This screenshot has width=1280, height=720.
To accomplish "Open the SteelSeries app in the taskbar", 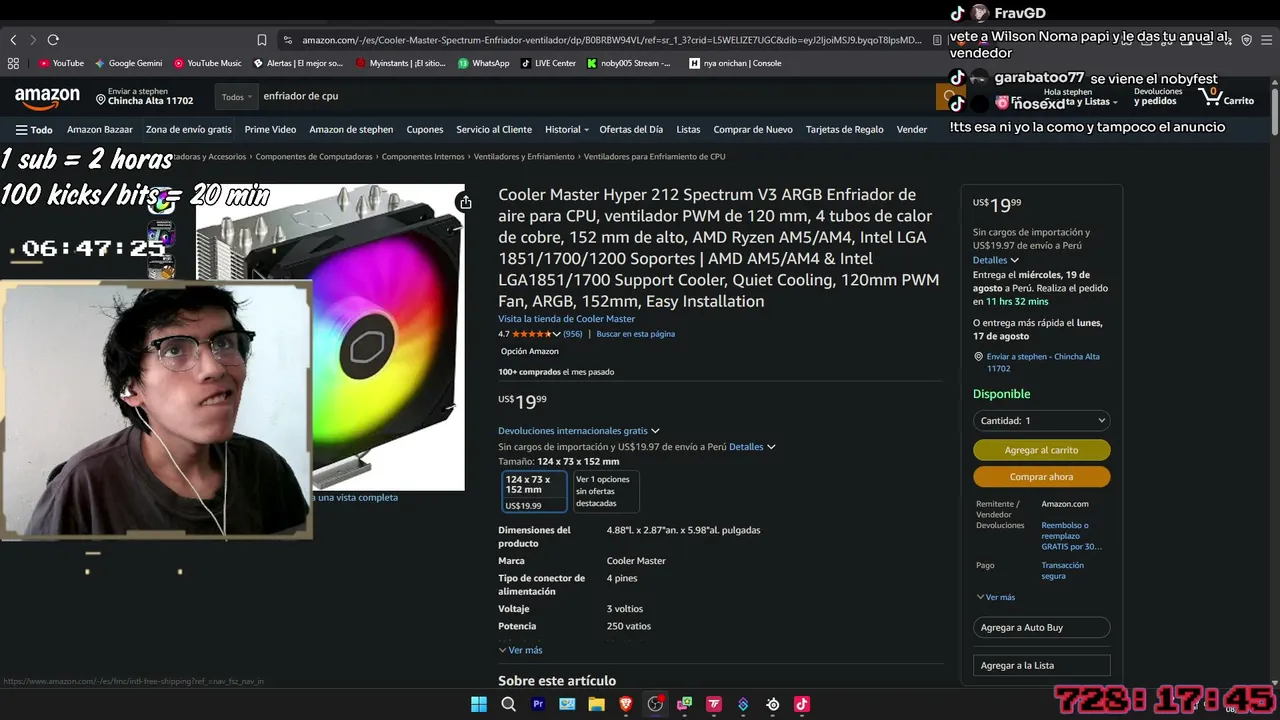I will (x=772, y=704).
